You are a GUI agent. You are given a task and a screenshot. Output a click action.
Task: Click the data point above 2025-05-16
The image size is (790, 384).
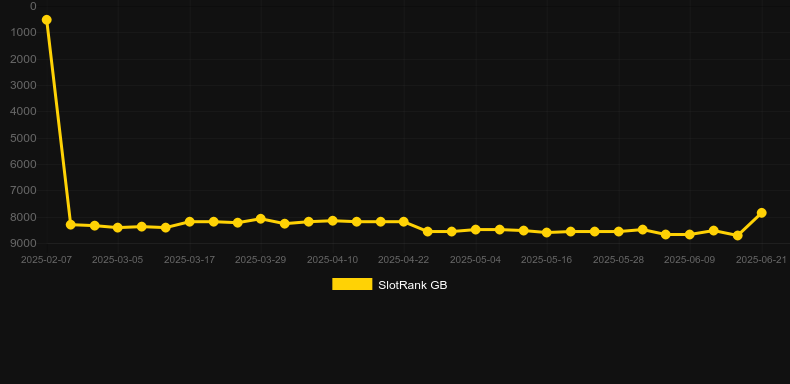547,233
